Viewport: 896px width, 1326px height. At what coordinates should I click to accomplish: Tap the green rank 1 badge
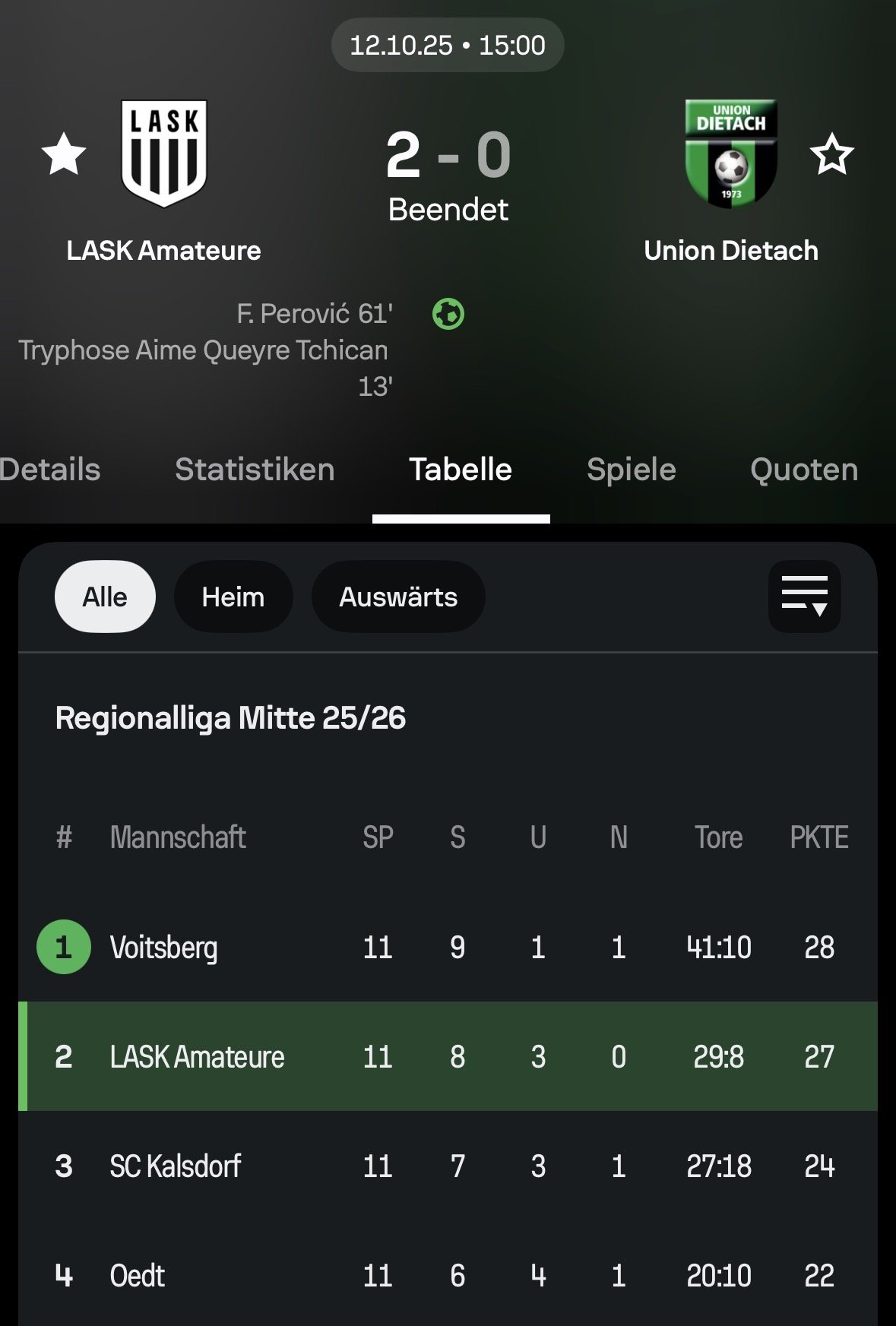click(64, 947)
